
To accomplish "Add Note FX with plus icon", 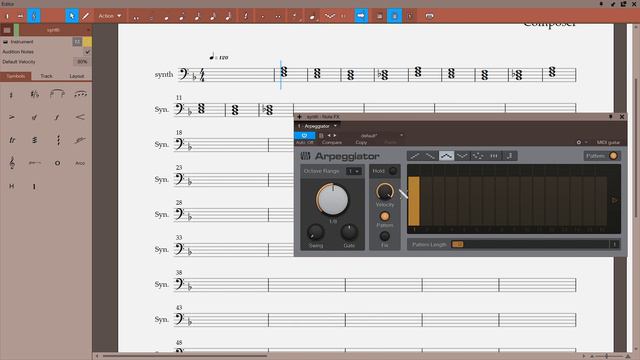I will (x=299, y=117).
